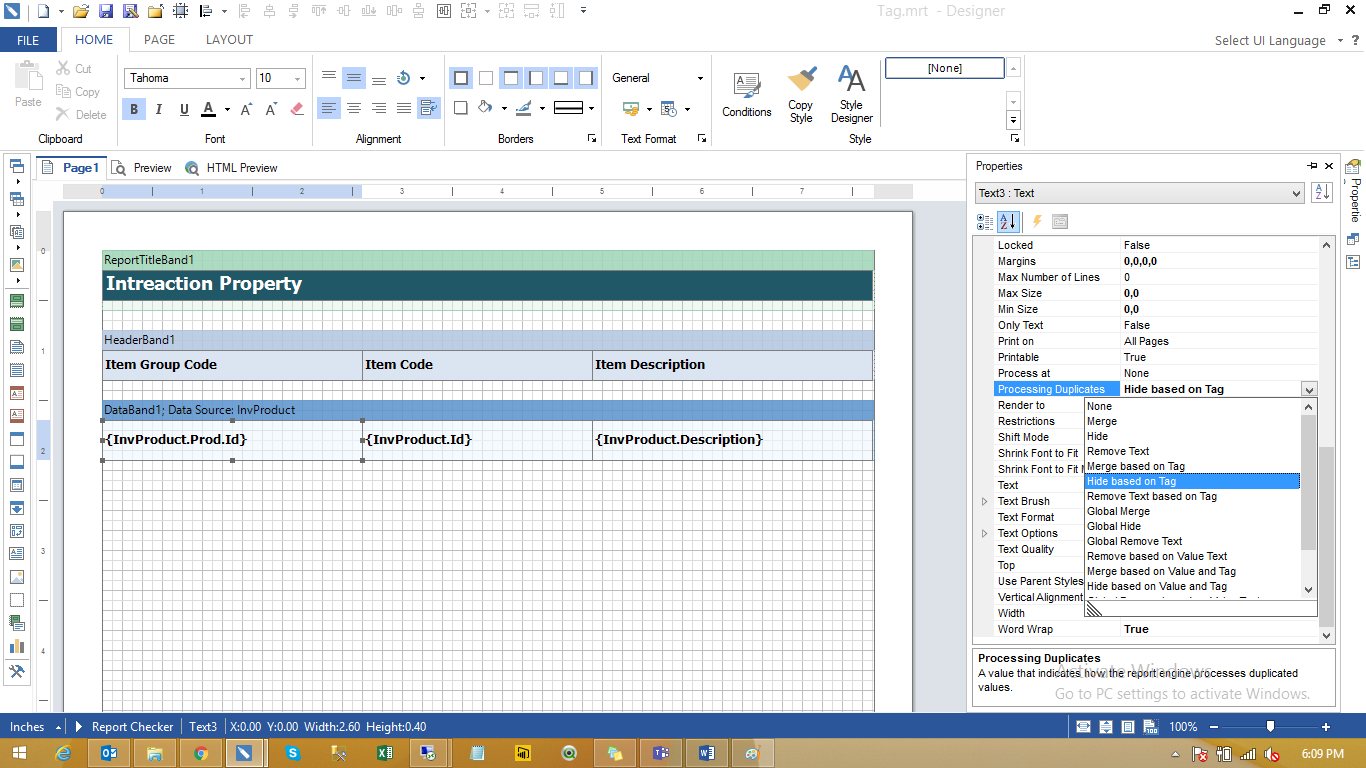Screen dimensions: 1366x768
Task: Click the Save icon in quick access toolbar
Action: 105,11
